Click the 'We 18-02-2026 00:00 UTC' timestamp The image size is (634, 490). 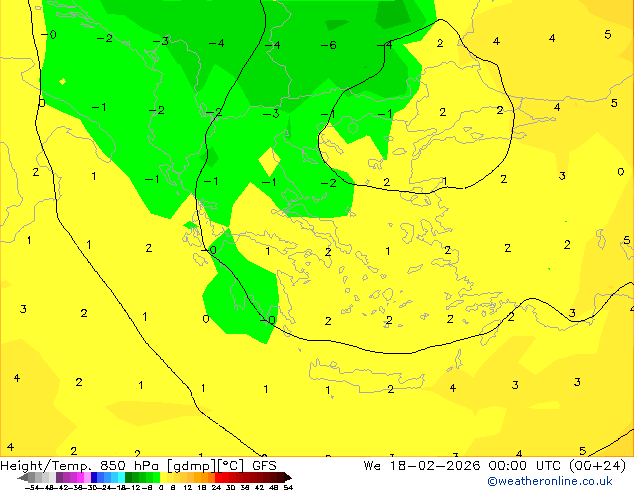click(x=464, y=466)
